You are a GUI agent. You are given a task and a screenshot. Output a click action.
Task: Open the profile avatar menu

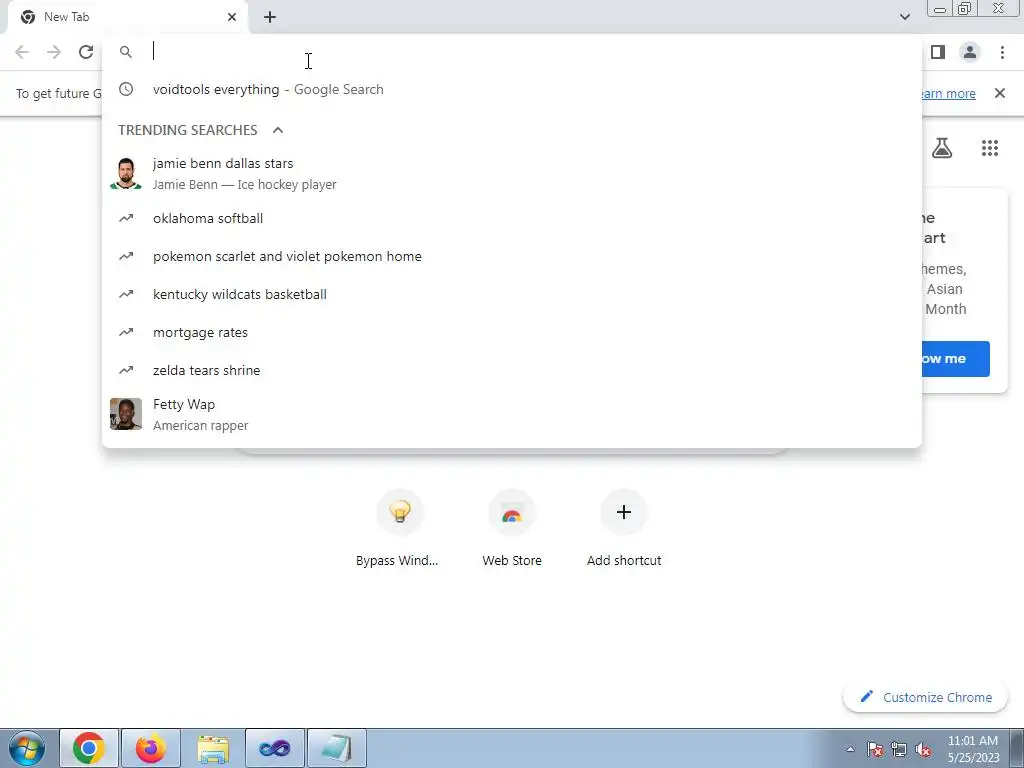(x=970, y=52)
